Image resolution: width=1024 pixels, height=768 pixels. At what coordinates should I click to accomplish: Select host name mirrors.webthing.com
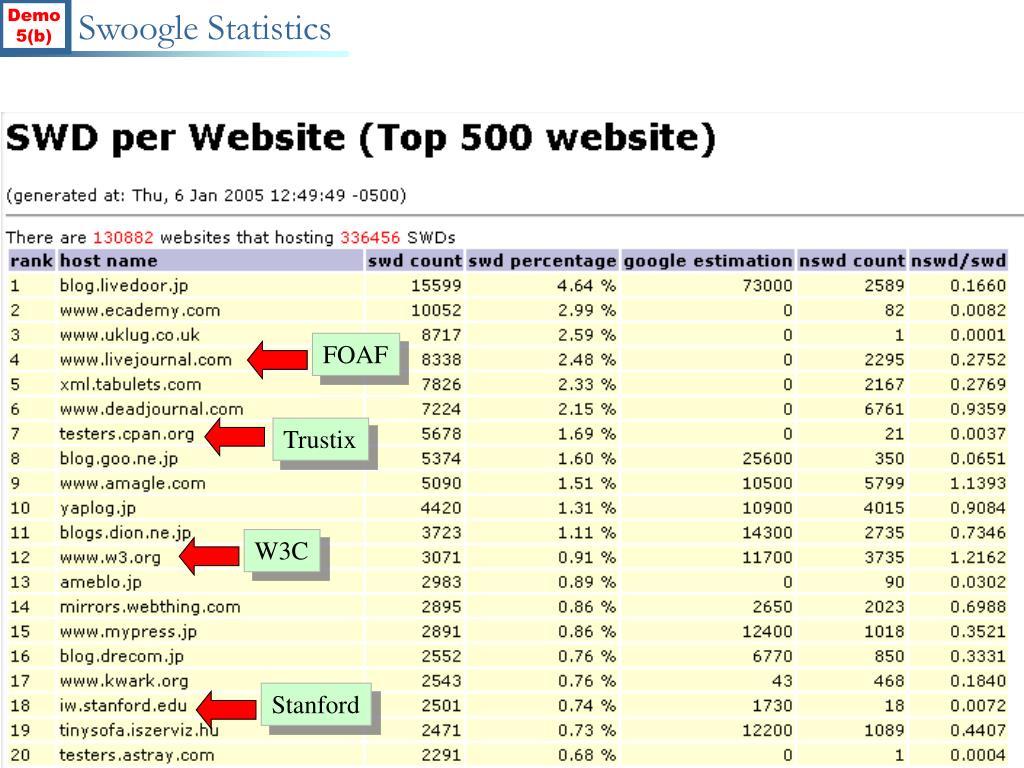tap(150, 607)
